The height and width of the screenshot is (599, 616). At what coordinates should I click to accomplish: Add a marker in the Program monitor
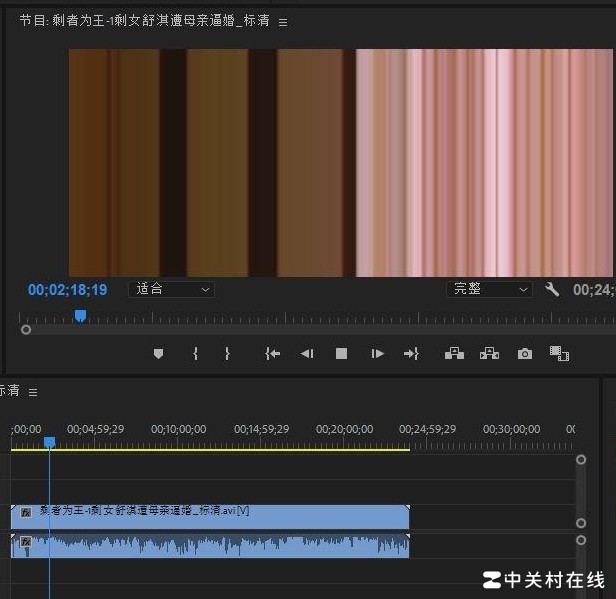[158, 354]
